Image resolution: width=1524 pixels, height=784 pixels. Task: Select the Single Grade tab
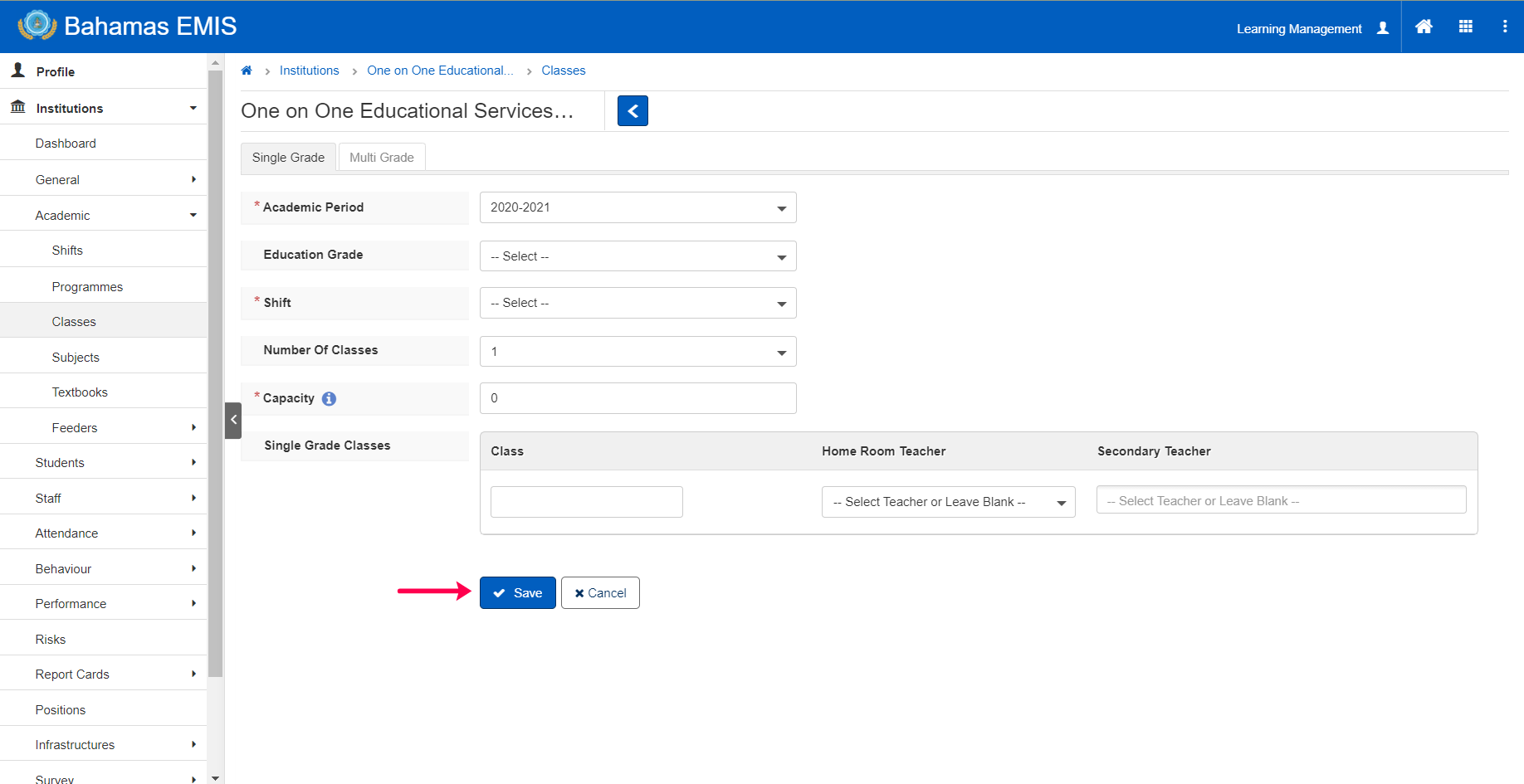[x=288, y=158]
